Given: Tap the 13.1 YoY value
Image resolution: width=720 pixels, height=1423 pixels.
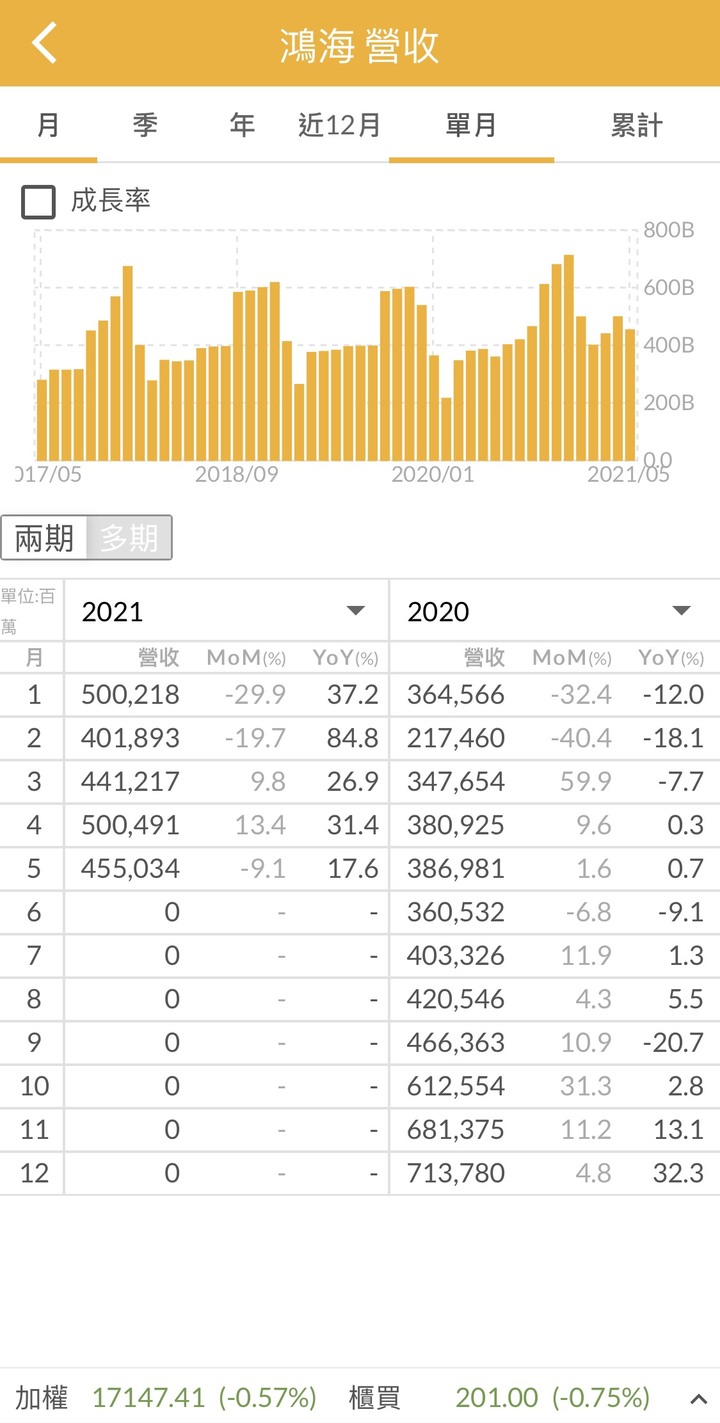Looking at the screenshot, I should coord(678,1129).
